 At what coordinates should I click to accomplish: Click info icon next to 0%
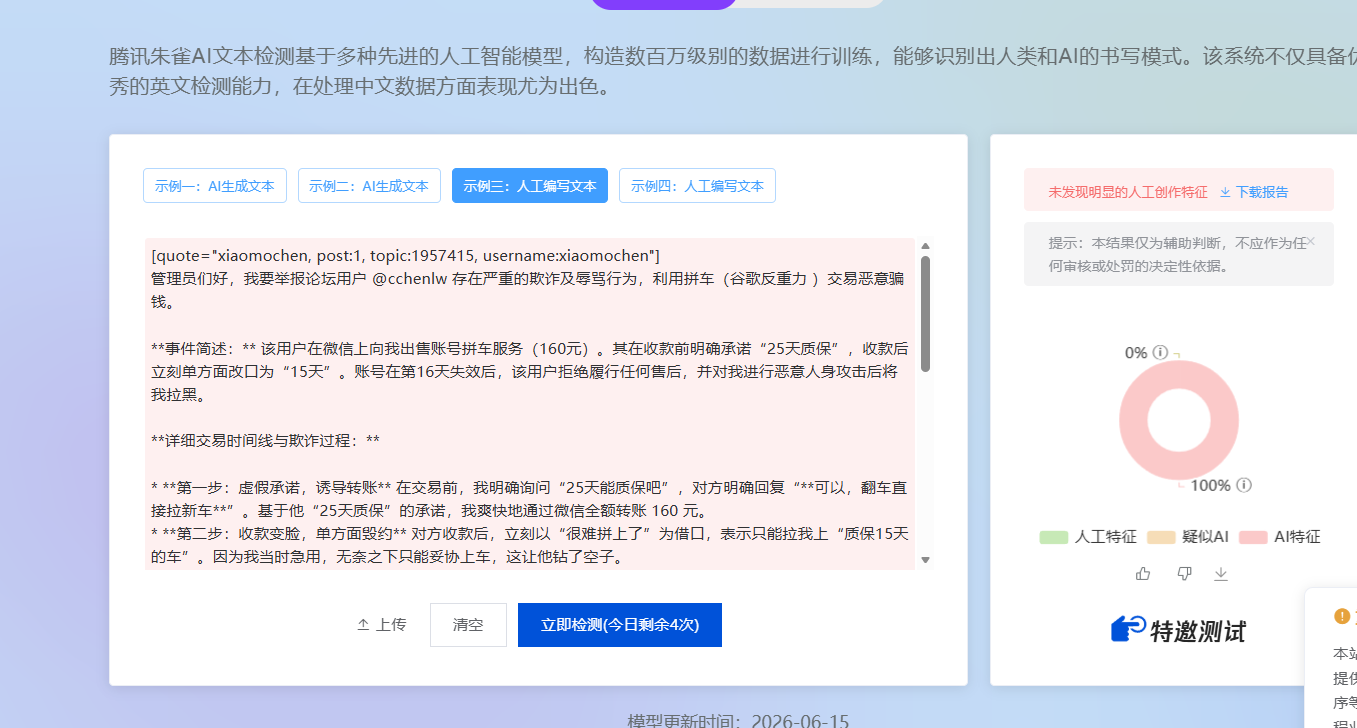coord(1160,352)
